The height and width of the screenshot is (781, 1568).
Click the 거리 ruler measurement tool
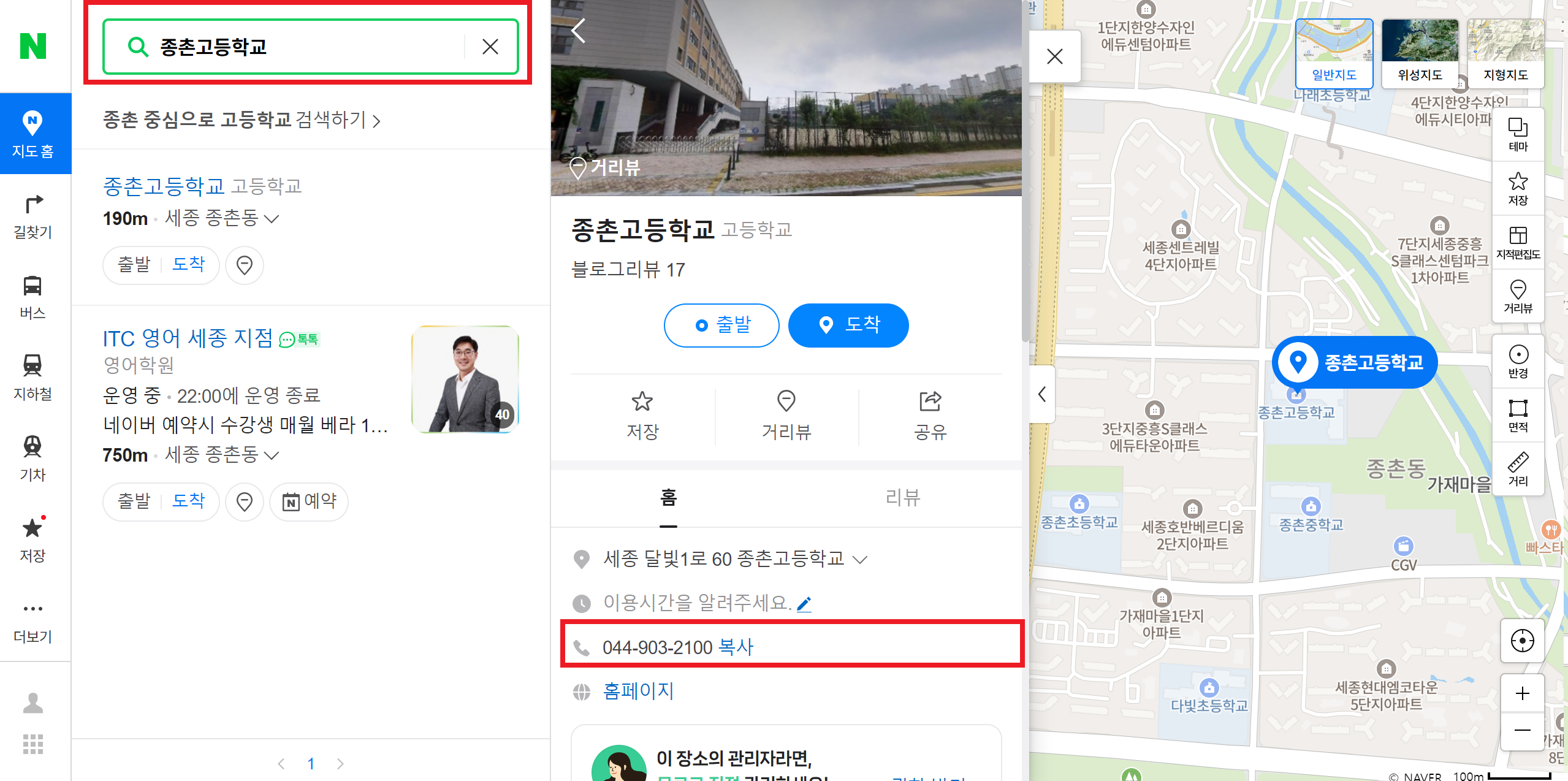click(1518, 468)
